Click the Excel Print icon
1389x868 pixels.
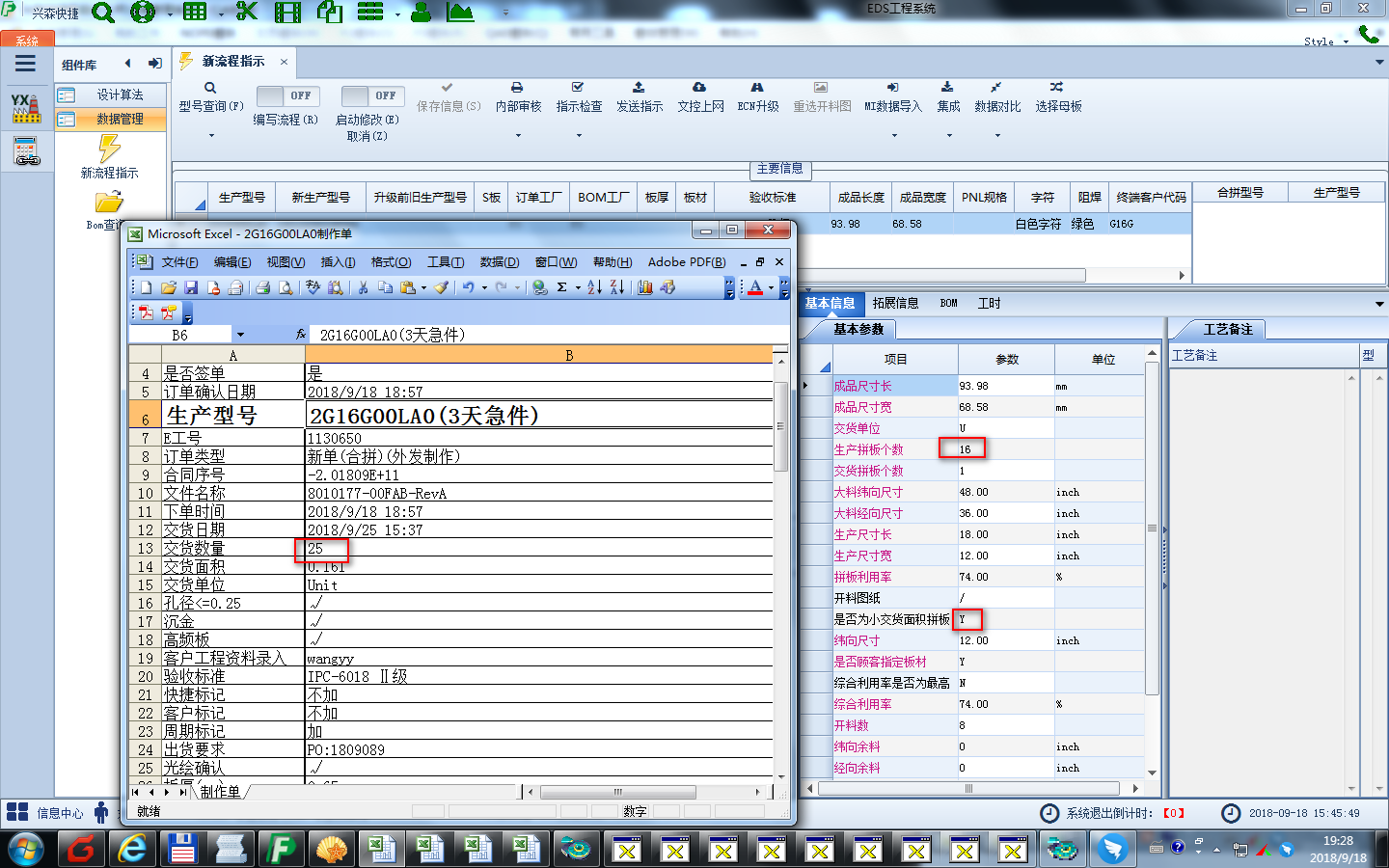click(x=262, y=287)
